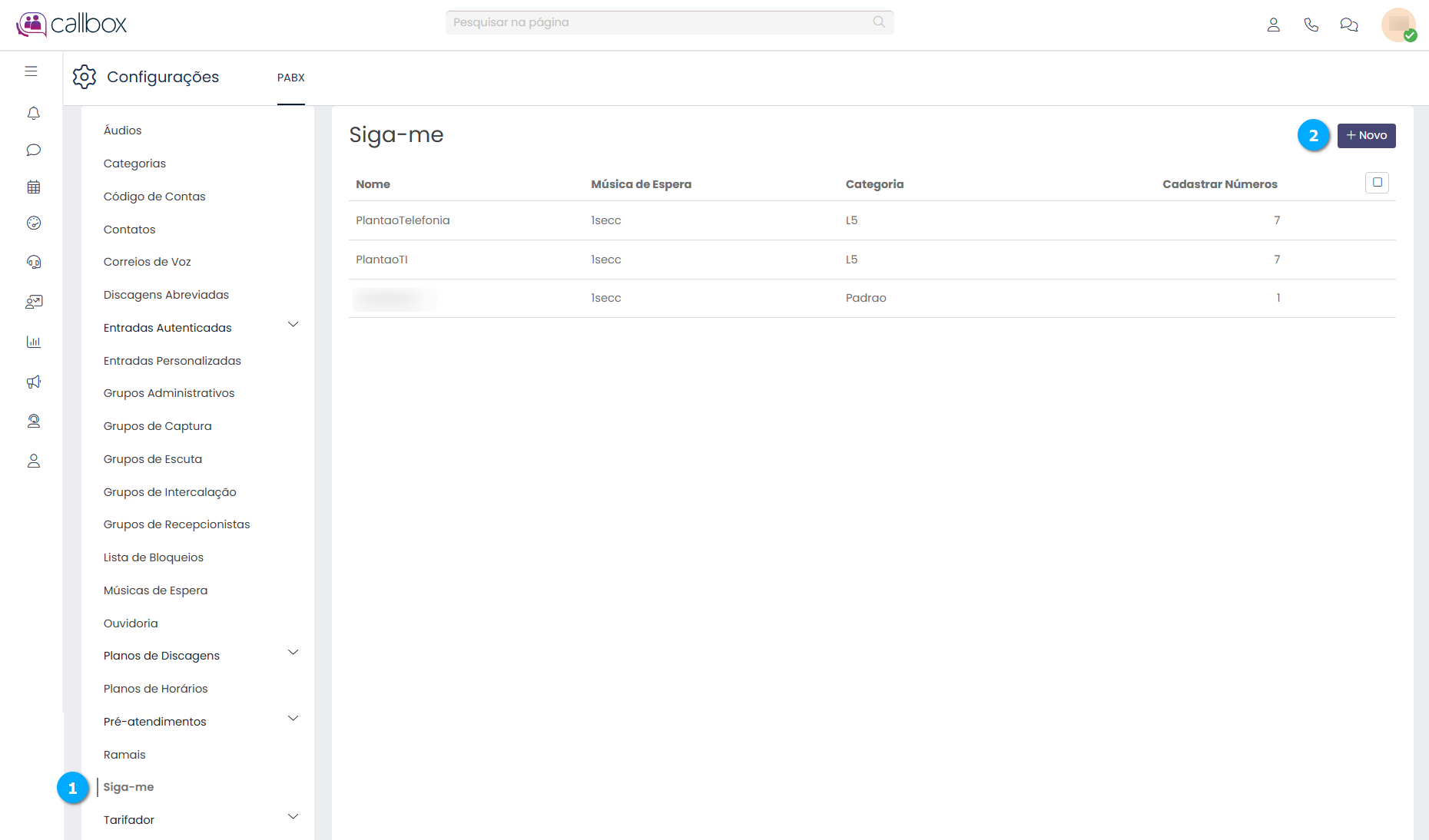The image size is (1429, 840).
Task: Open the bar chart reports icon
Action: click(33, 342)
